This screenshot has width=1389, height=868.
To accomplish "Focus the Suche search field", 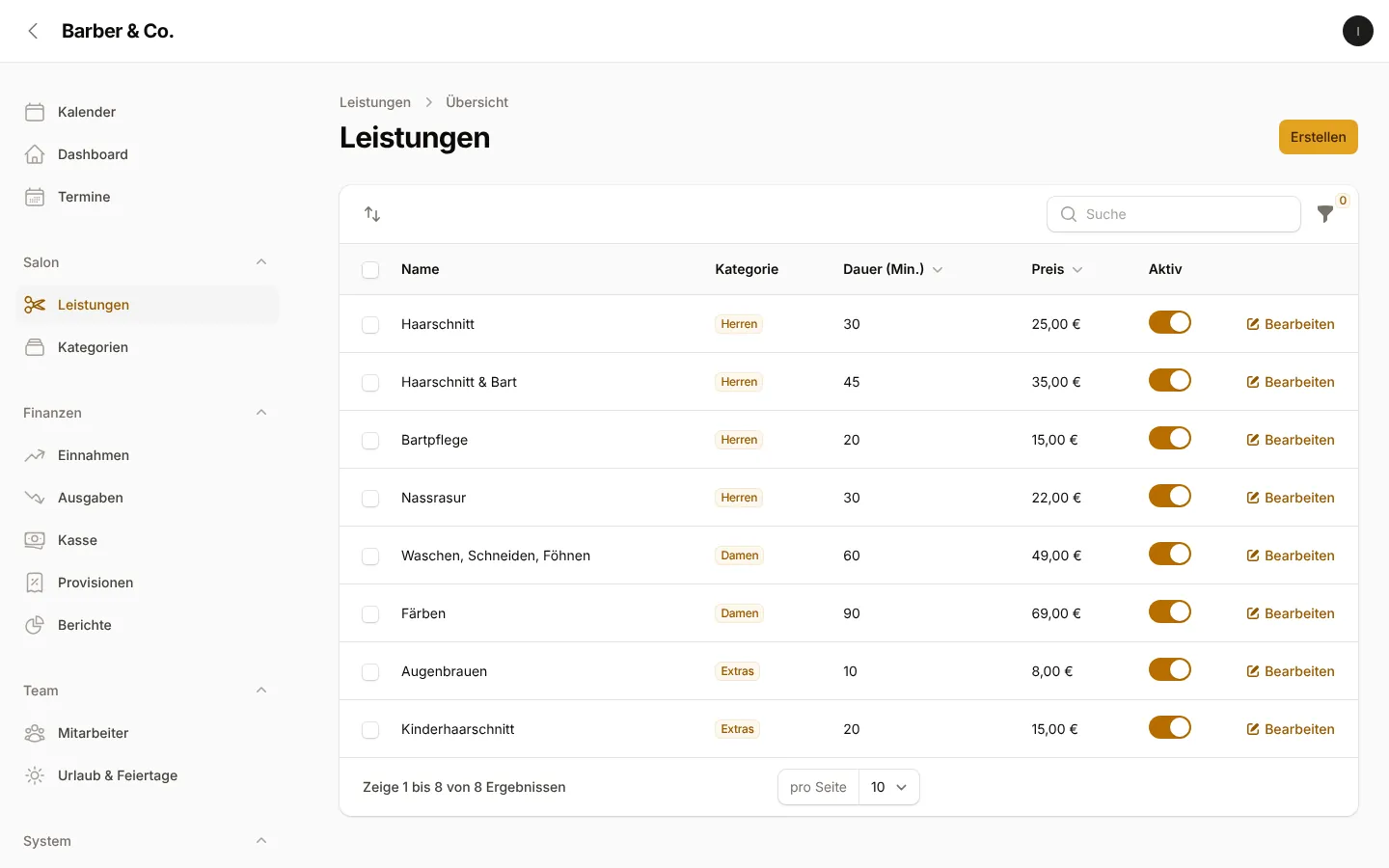I will [x=1174, y=214].
